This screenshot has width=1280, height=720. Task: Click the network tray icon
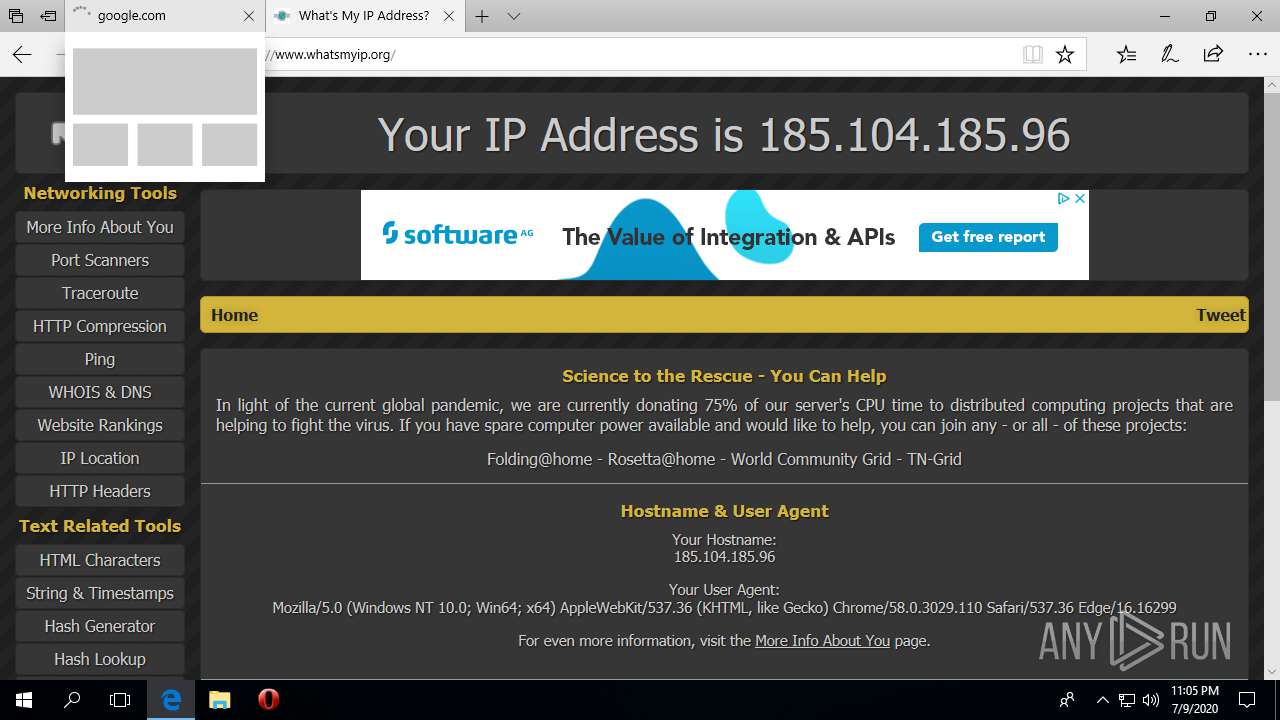click(x=1127, y=700)
